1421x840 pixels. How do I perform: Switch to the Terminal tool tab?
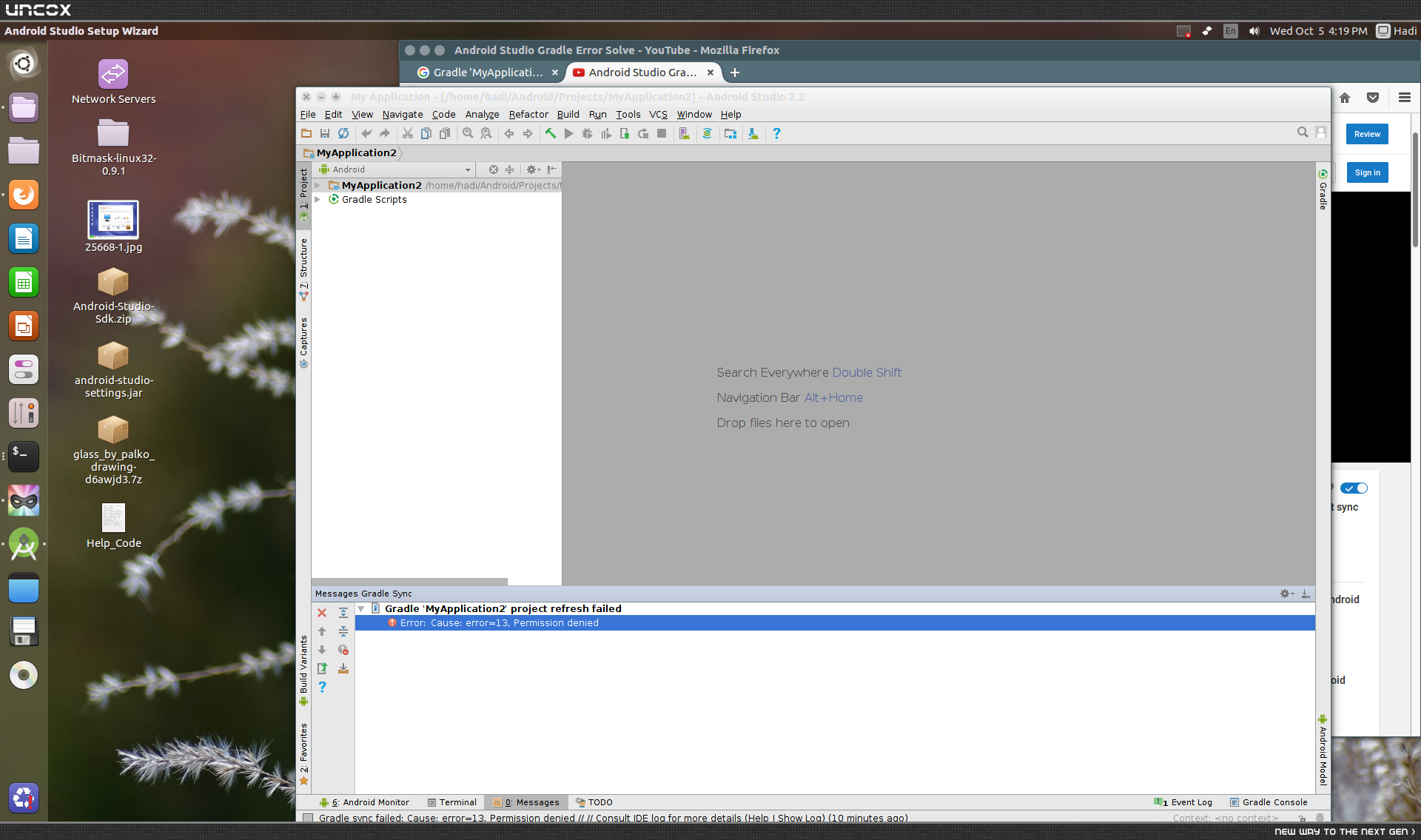[x=452, y=802]
